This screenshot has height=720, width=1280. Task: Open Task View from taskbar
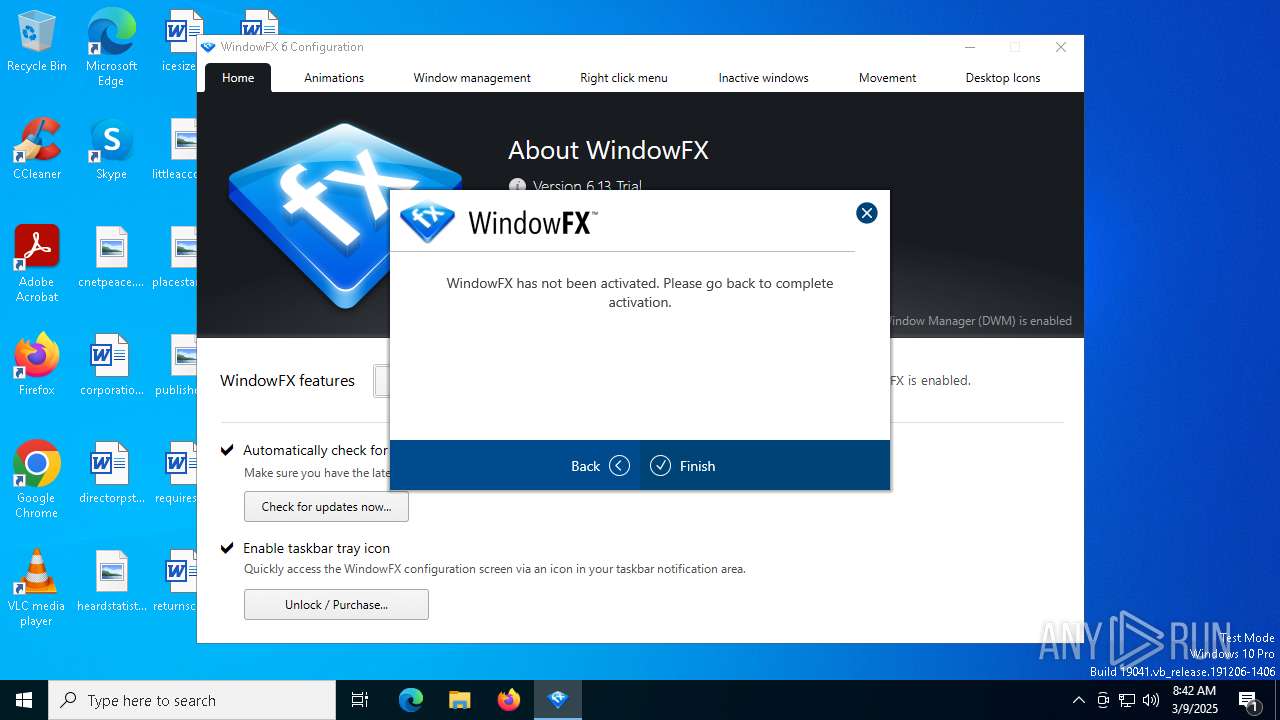coord(360,700)
